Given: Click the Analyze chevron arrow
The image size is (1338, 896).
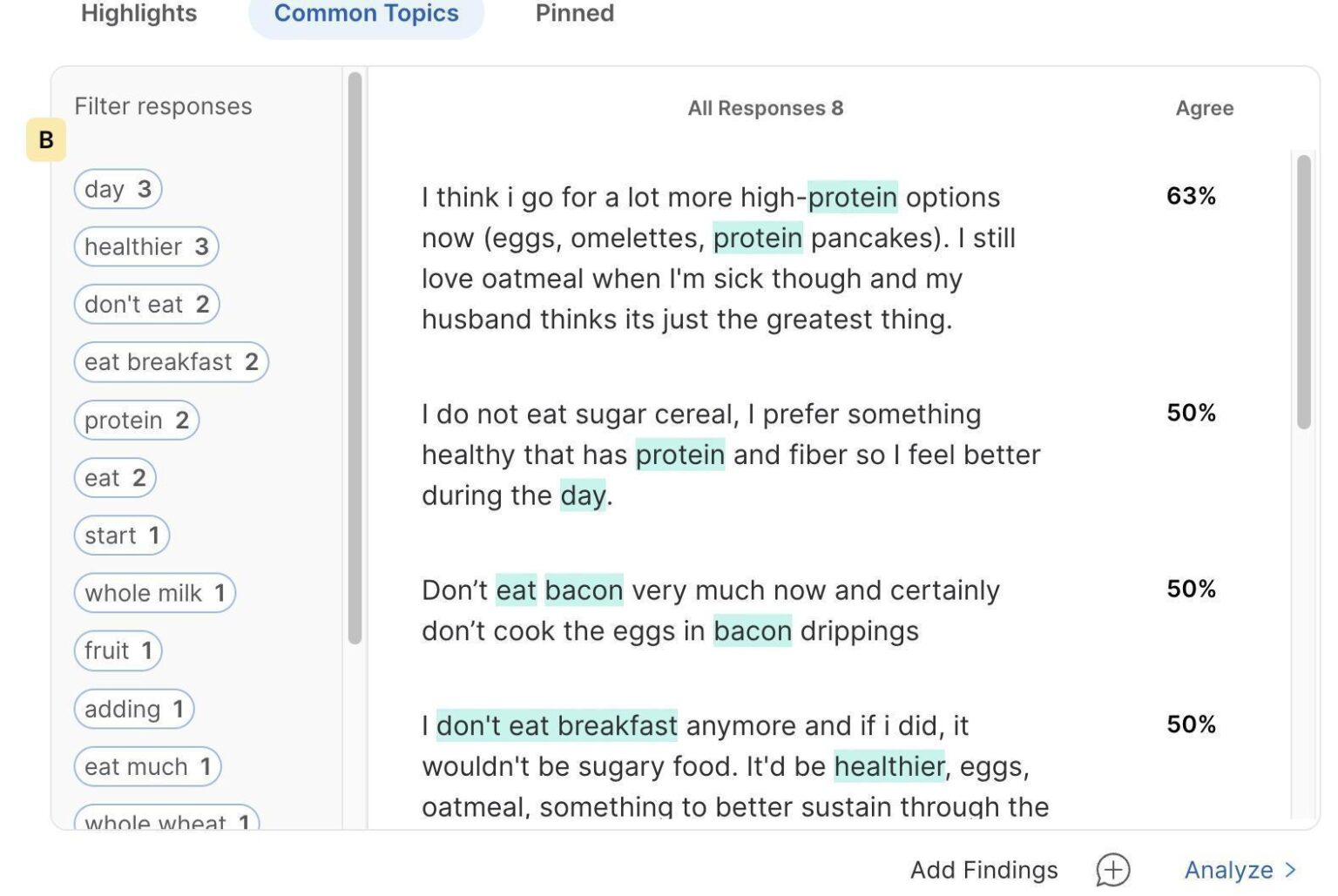Looking at the screenshot, I should [1290, 870].
